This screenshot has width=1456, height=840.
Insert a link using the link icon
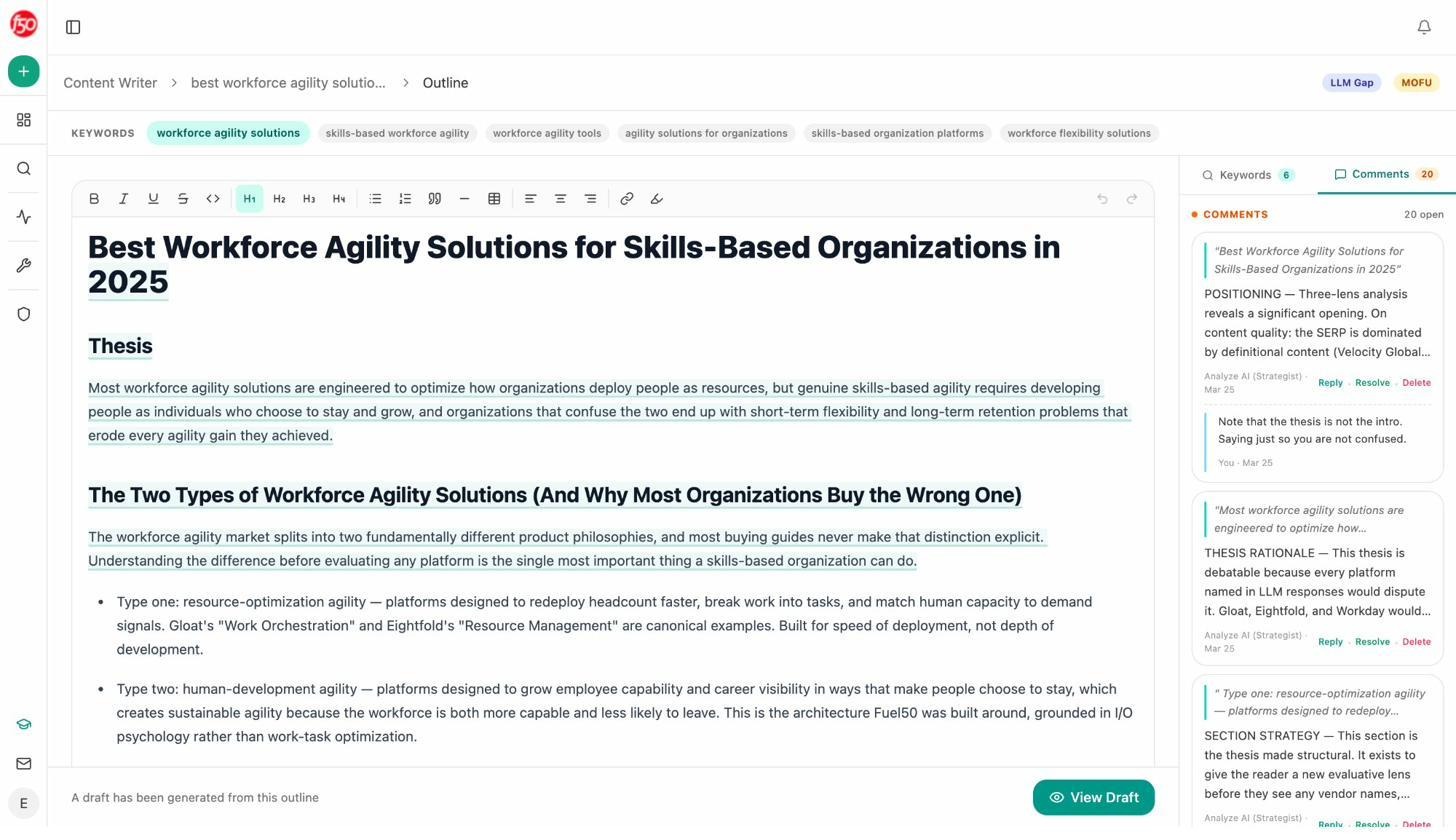point(626,198)
